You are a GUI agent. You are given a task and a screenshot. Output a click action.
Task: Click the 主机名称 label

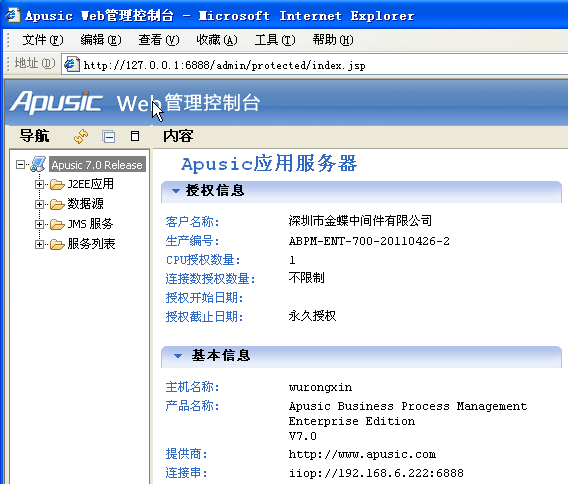192,387
